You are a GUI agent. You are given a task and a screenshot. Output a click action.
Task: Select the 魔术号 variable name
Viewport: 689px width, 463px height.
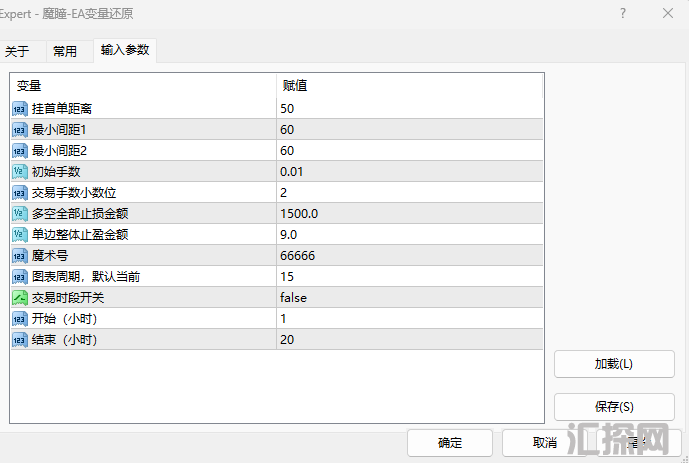[x=50, y=256]
